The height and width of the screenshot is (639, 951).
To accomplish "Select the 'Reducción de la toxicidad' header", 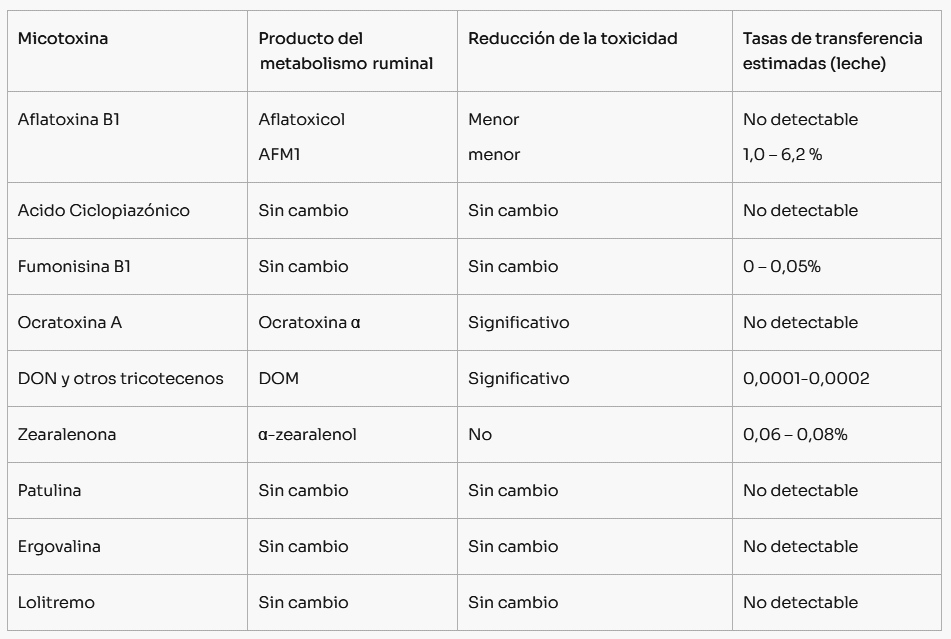I will pyautogui.click(x=572, y=39).
